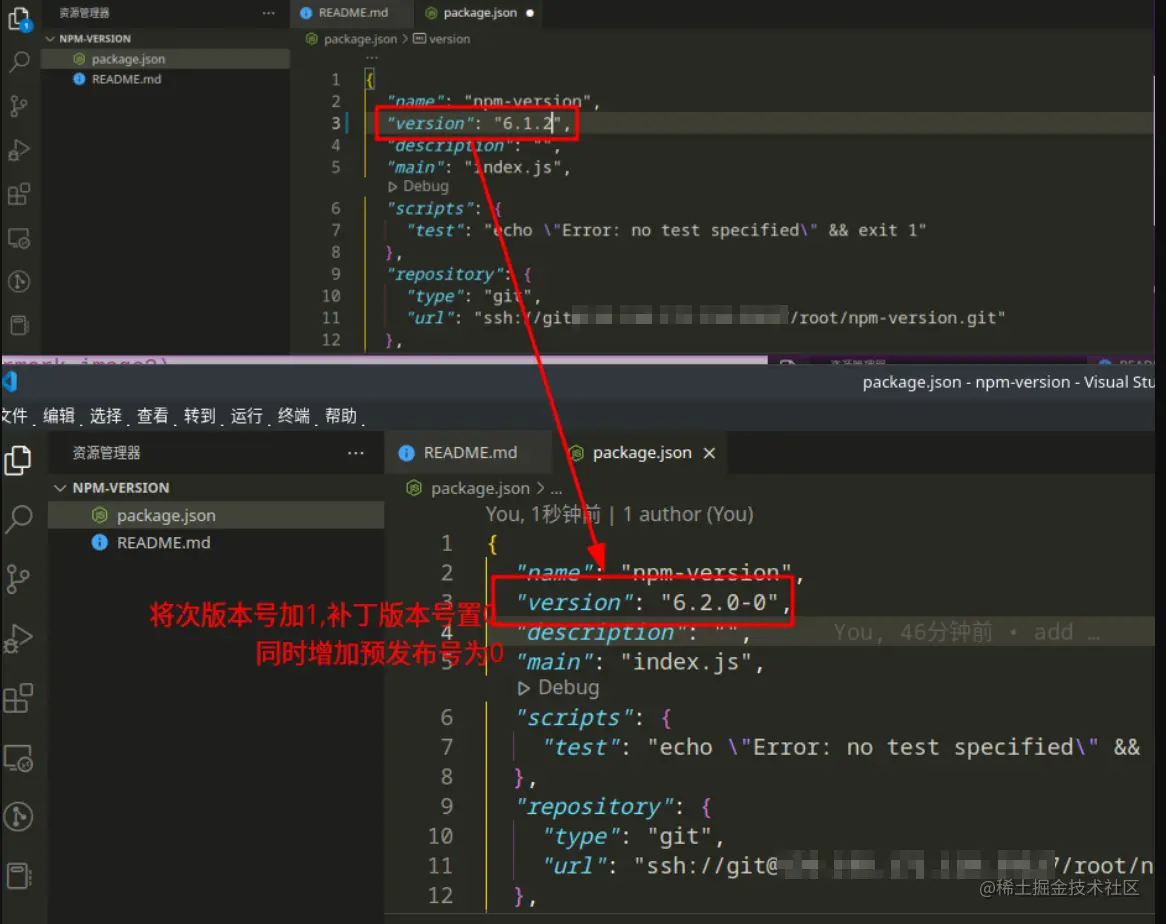This screenshot has width=1166, height=924.
Task: Open explorer more actions ellipsis in top window
Action: point(268,13)
